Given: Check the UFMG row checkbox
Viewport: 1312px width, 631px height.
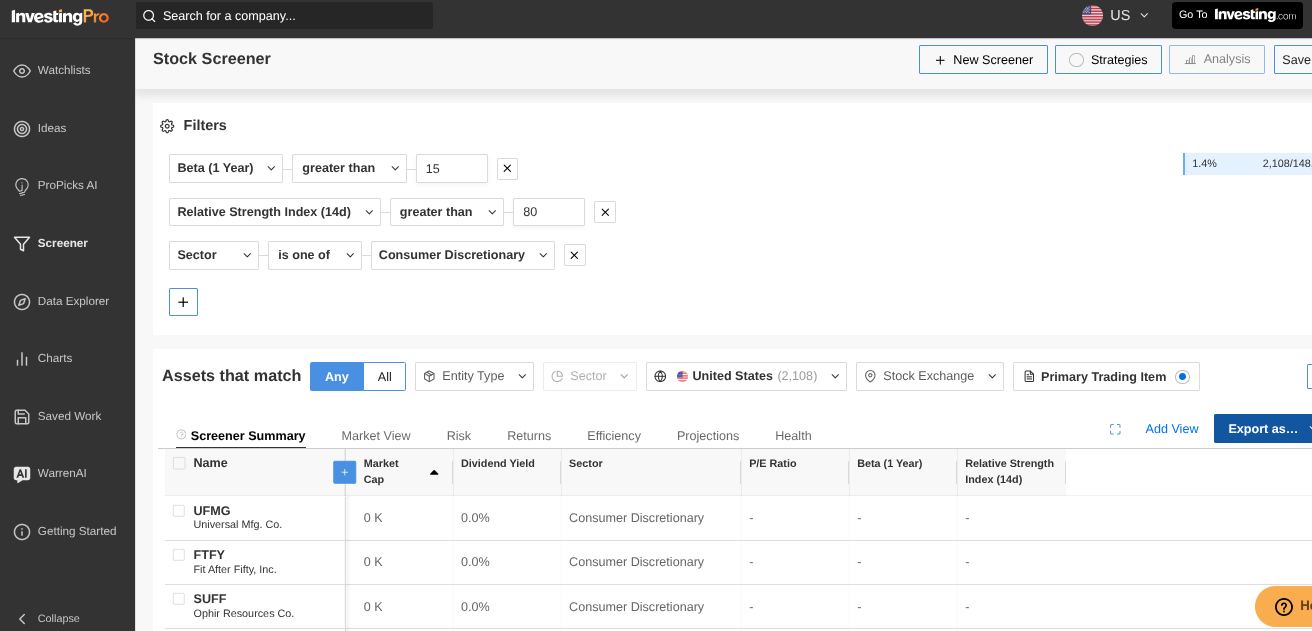Looking at the screenshot, I should [x=179, y=511].
